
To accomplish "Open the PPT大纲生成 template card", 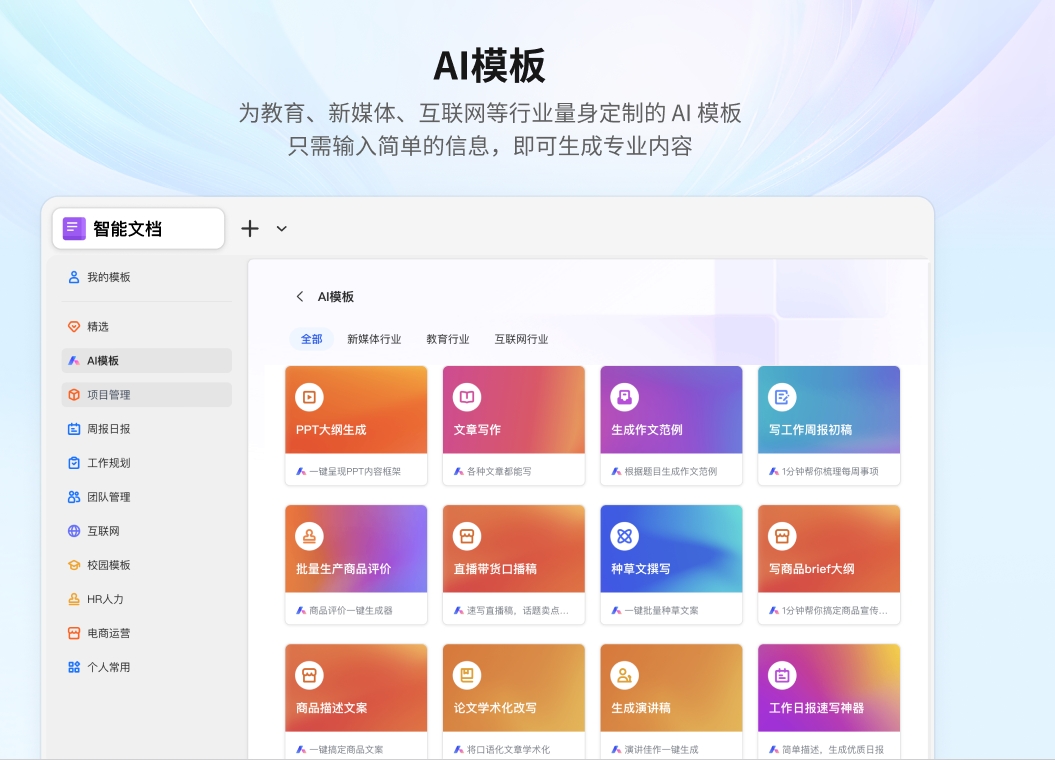I will [356, 422].
